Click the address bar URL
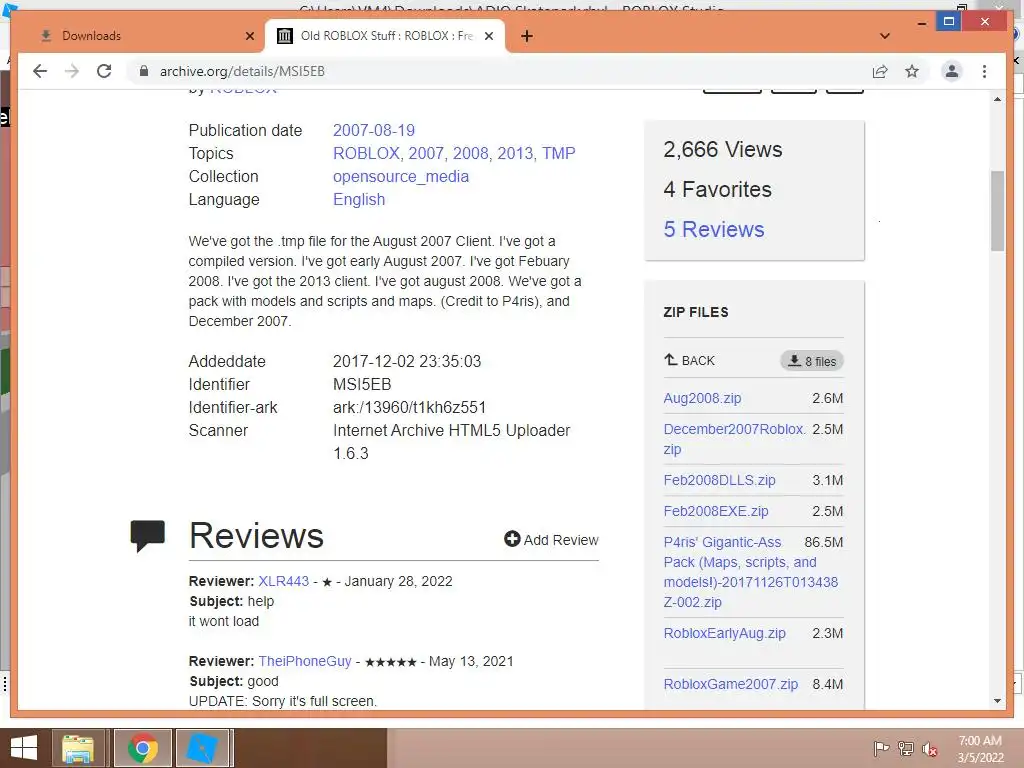 point(242,71)
